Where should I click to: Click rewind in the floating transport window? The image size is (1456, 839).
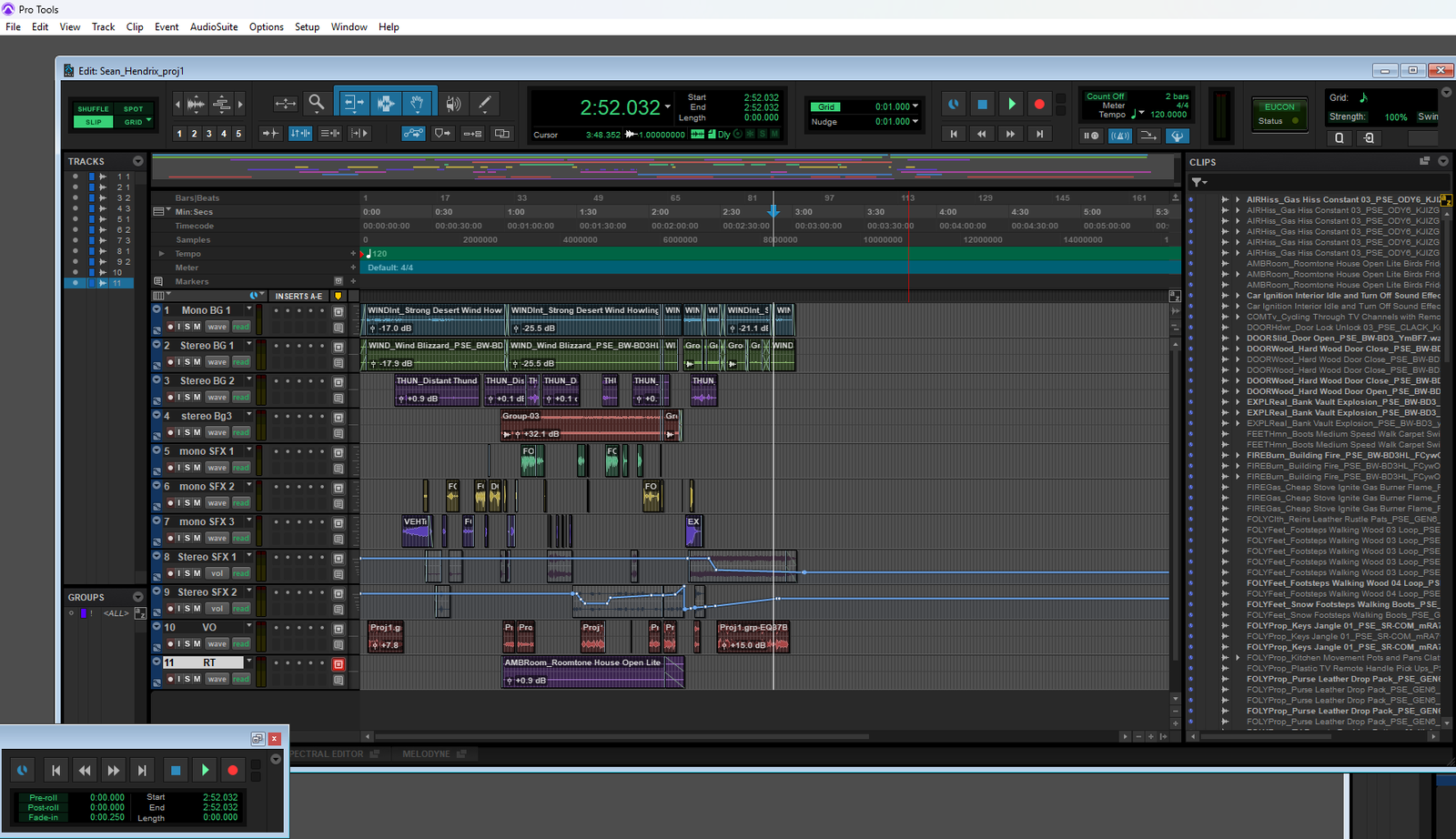[85, 770]
